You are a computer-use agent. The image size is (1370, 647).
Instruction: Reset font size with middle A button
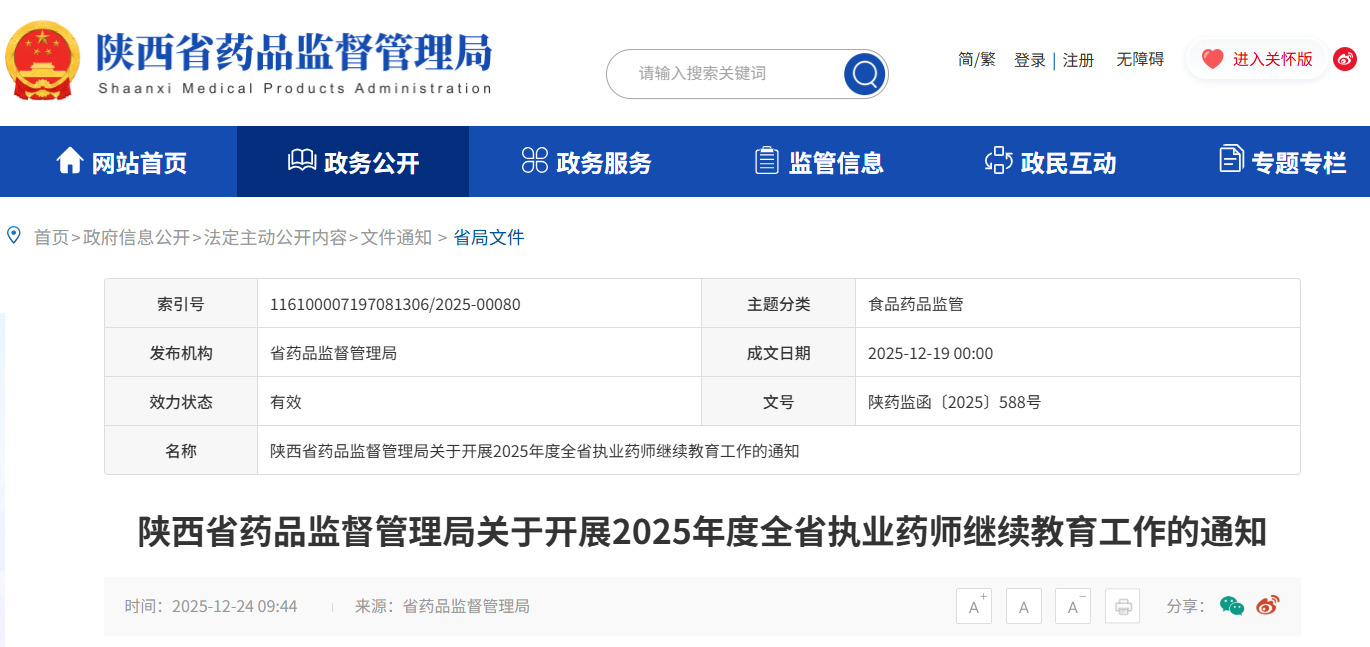tap(1023, 606)
